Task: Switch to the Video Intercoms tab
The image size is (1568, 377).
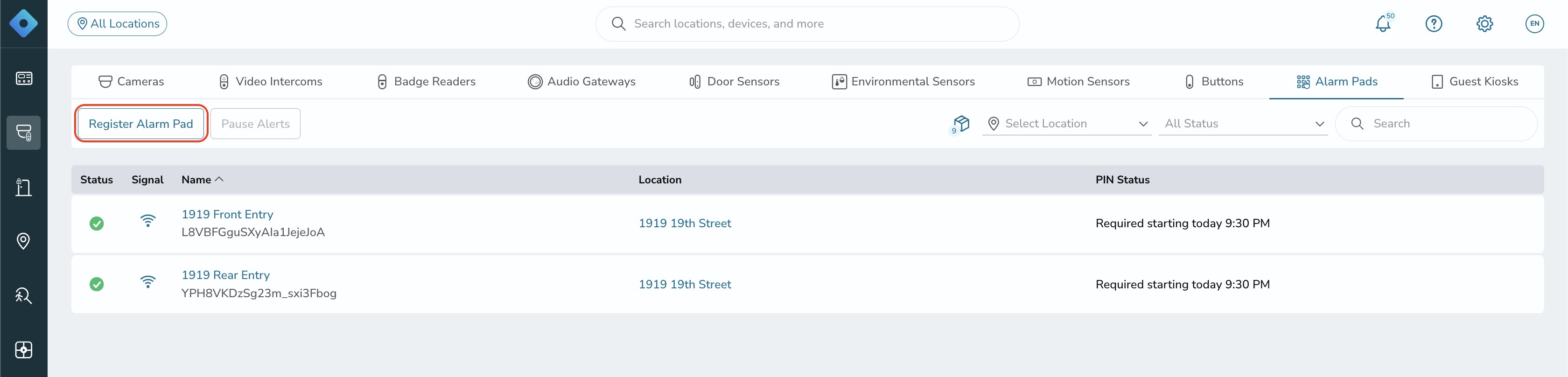Action: pyautogui.click(x=270, y=82)
